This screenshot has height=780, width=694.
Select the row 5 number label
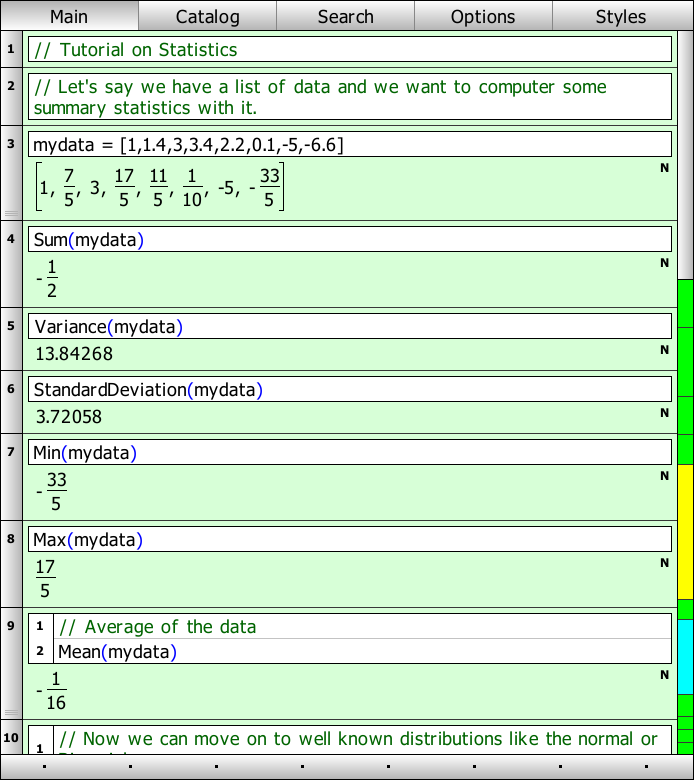(x=11, y=326)
